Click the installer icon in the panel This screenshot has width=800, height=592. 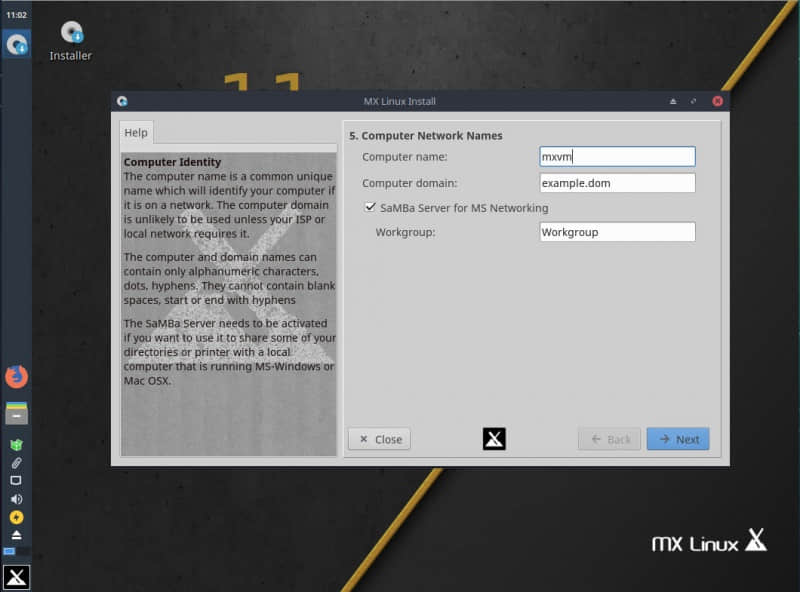[x=16, y=45]
